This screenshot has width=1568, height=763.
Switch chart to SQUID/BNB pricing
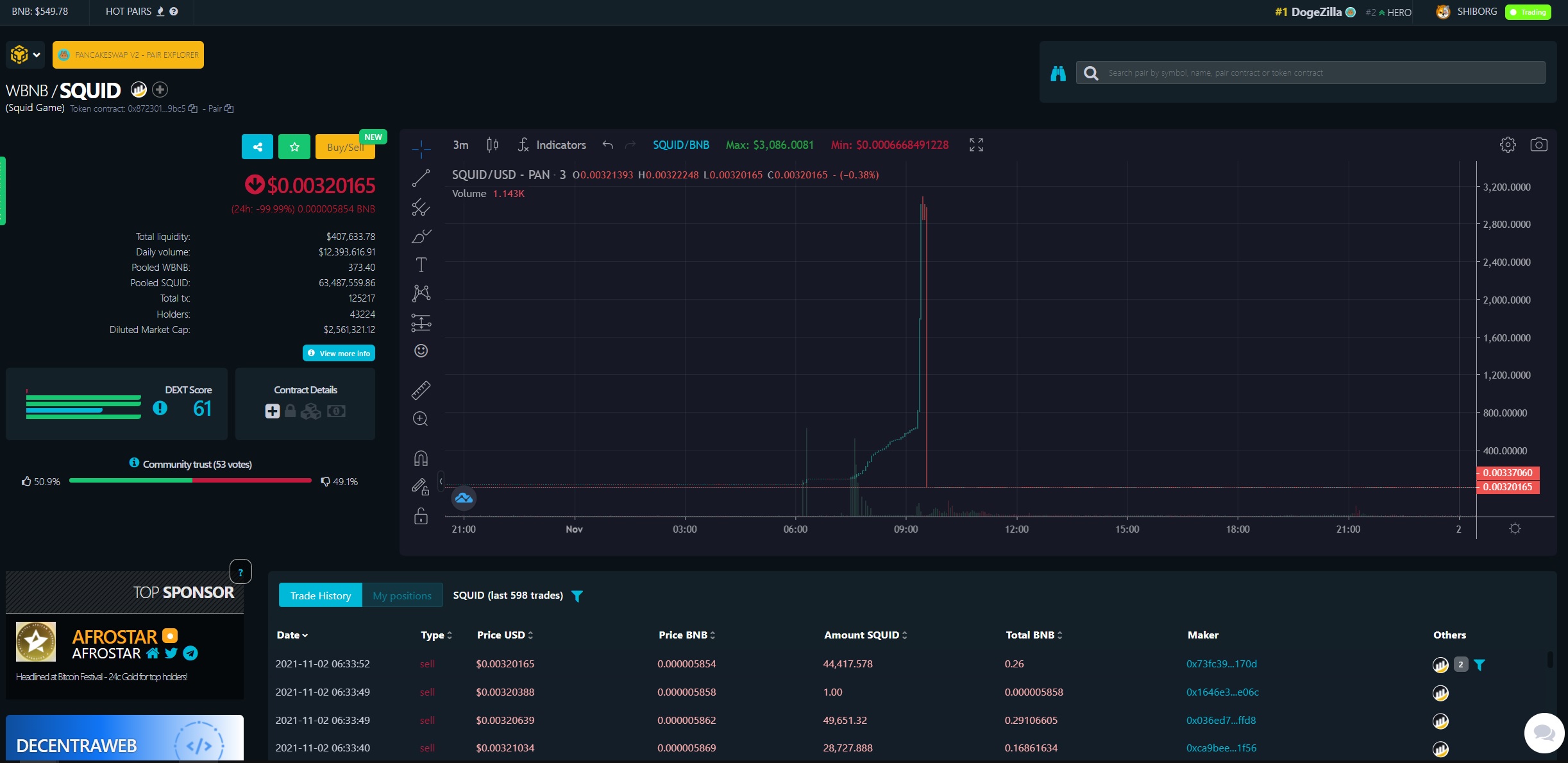click(x=681, y=145)
